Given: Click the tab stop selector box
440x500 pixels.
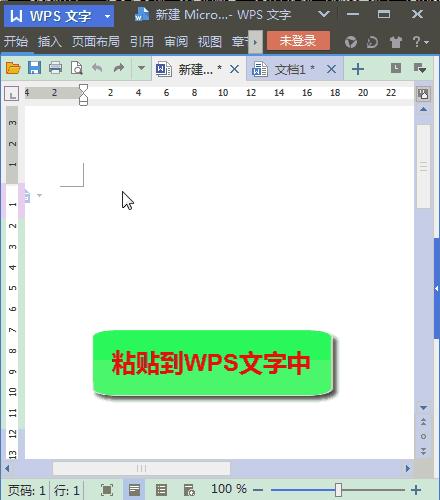Looking at the screenshot, I should click(x=11, y=94).
